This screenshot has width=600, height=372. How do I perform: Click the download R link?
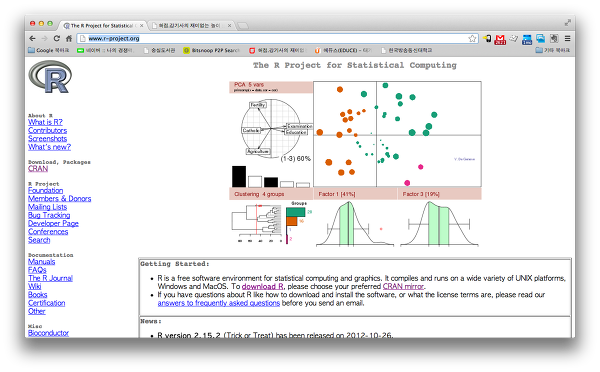point(262,286)
